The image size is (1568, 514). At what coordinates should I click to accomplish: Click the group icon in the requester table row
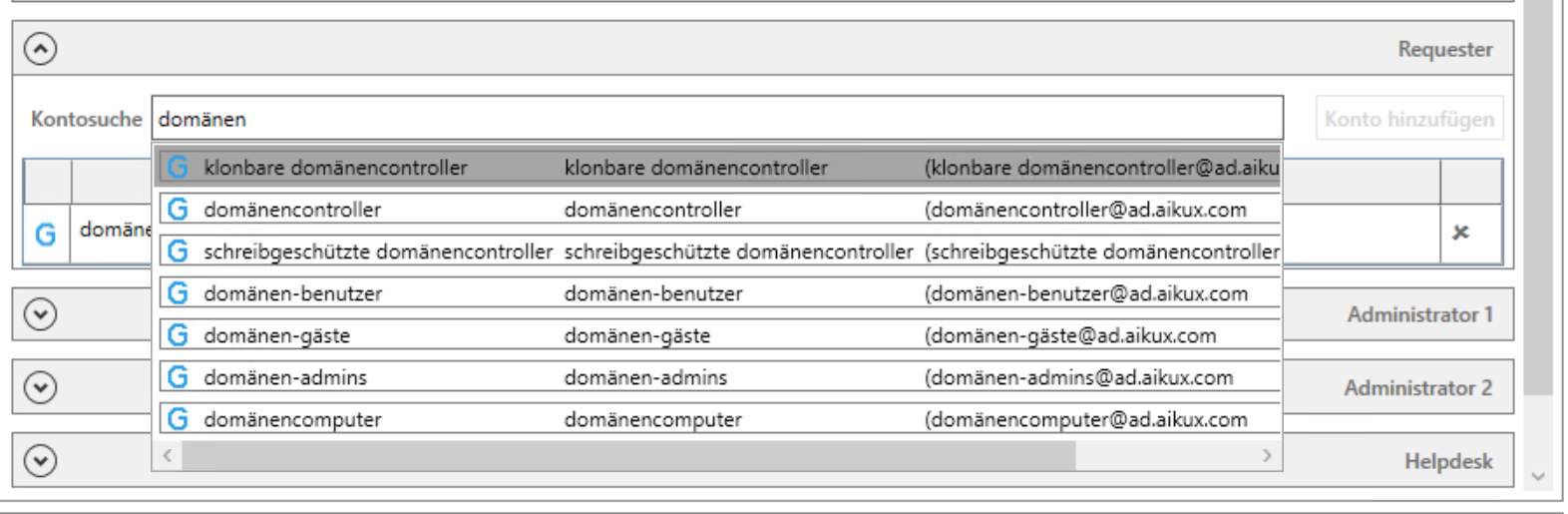(x=45, y=234)
